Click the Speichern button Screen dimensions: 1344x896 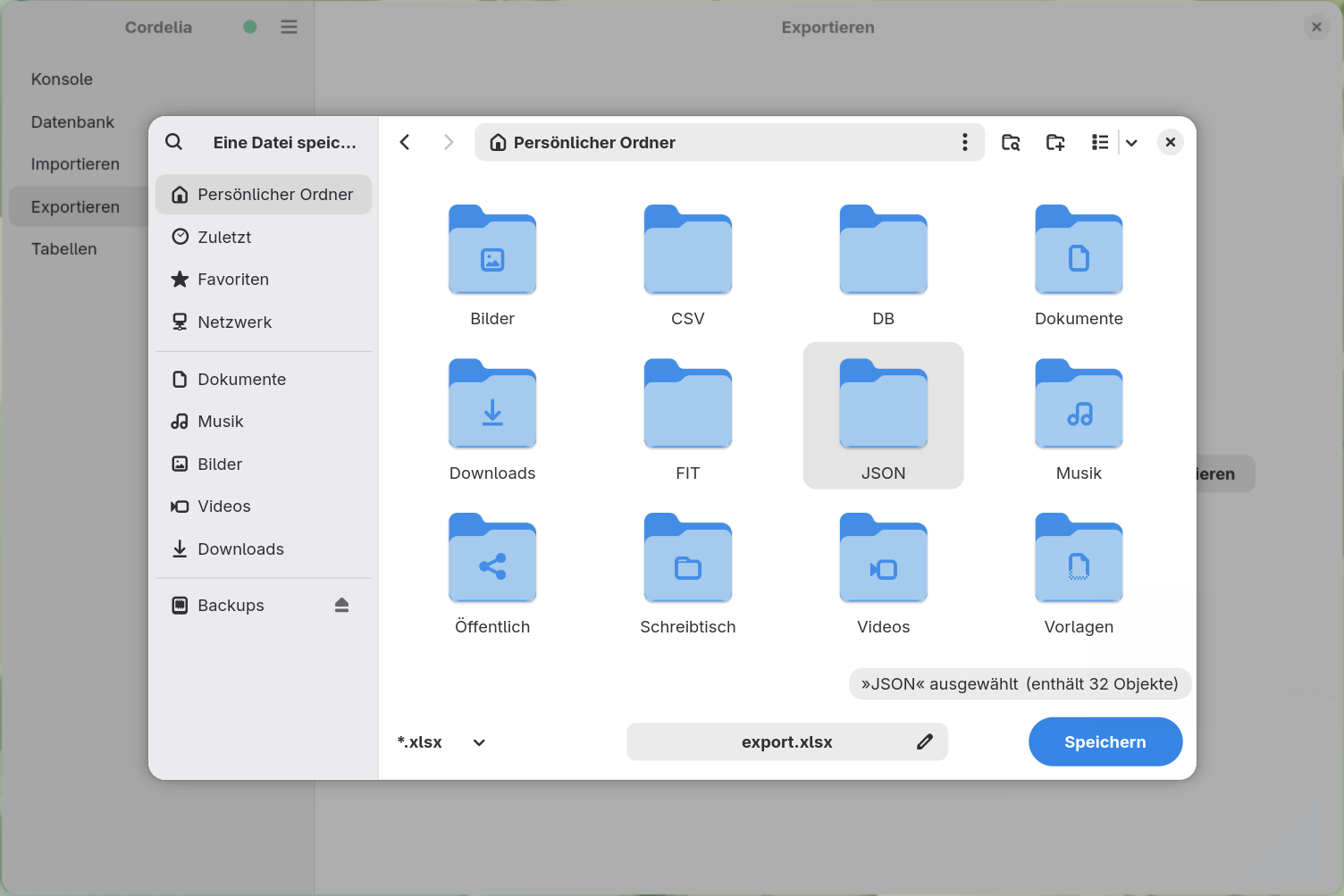1105,741
